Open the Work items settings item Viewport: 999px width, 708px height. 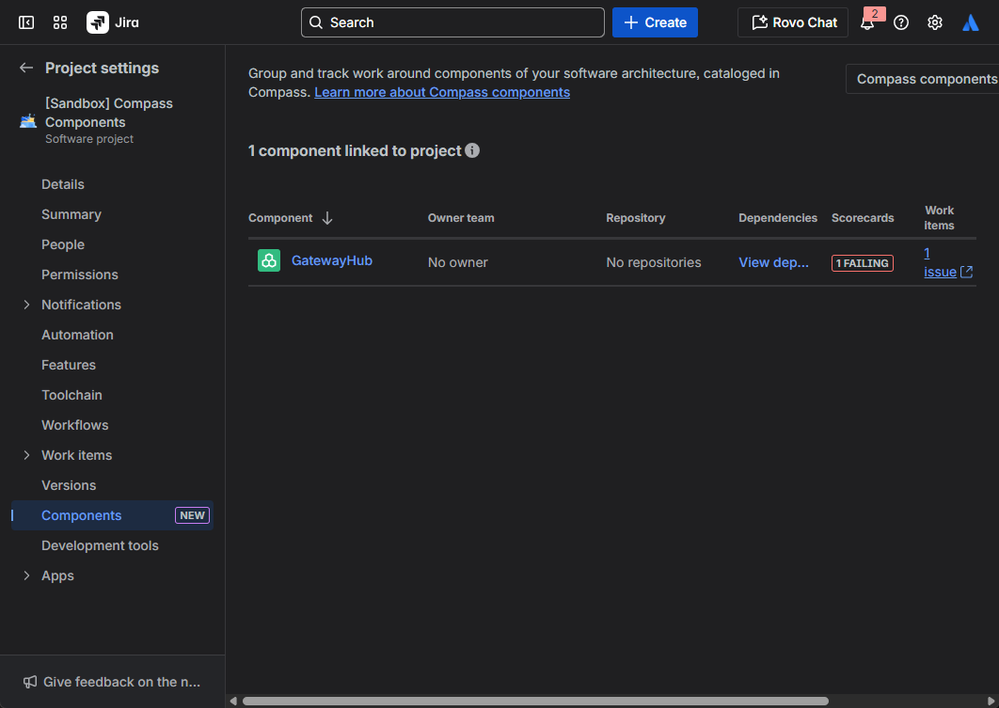tap(76, 455)
